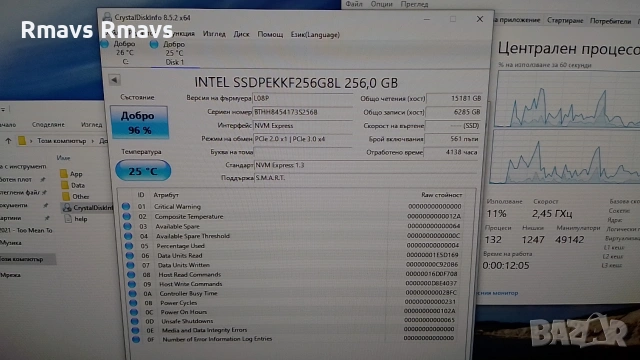The image size is (640, 360).
Task: Click the total host reads value 15181 GB
Action: click(454, 98)
